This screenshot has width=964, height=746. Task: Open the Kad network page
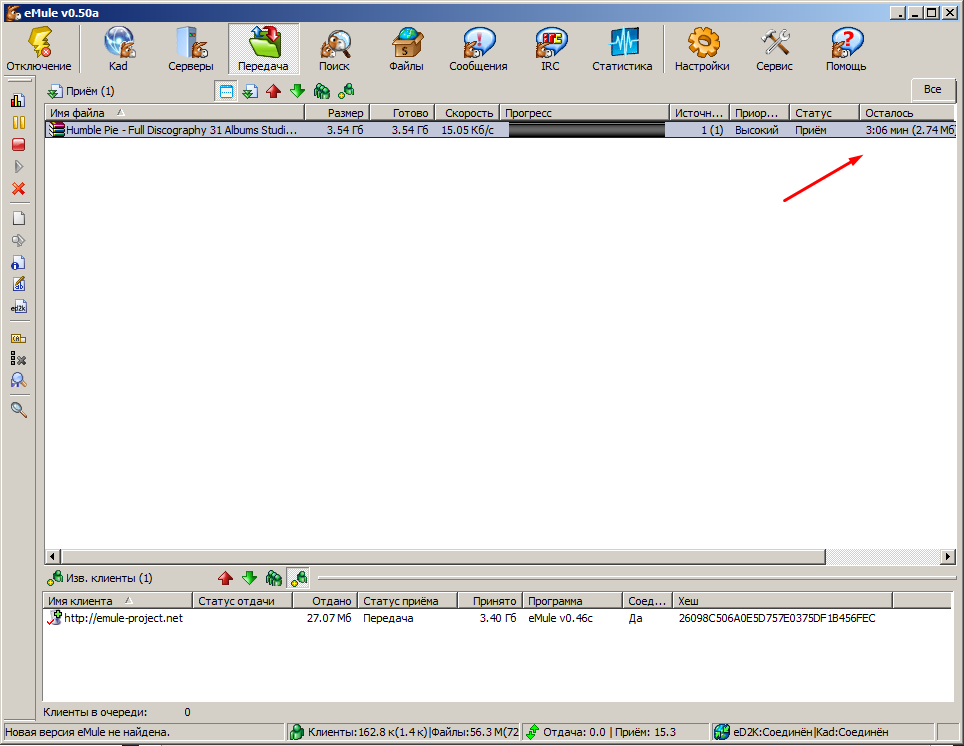pyautogui.click(x=118, y=49)
